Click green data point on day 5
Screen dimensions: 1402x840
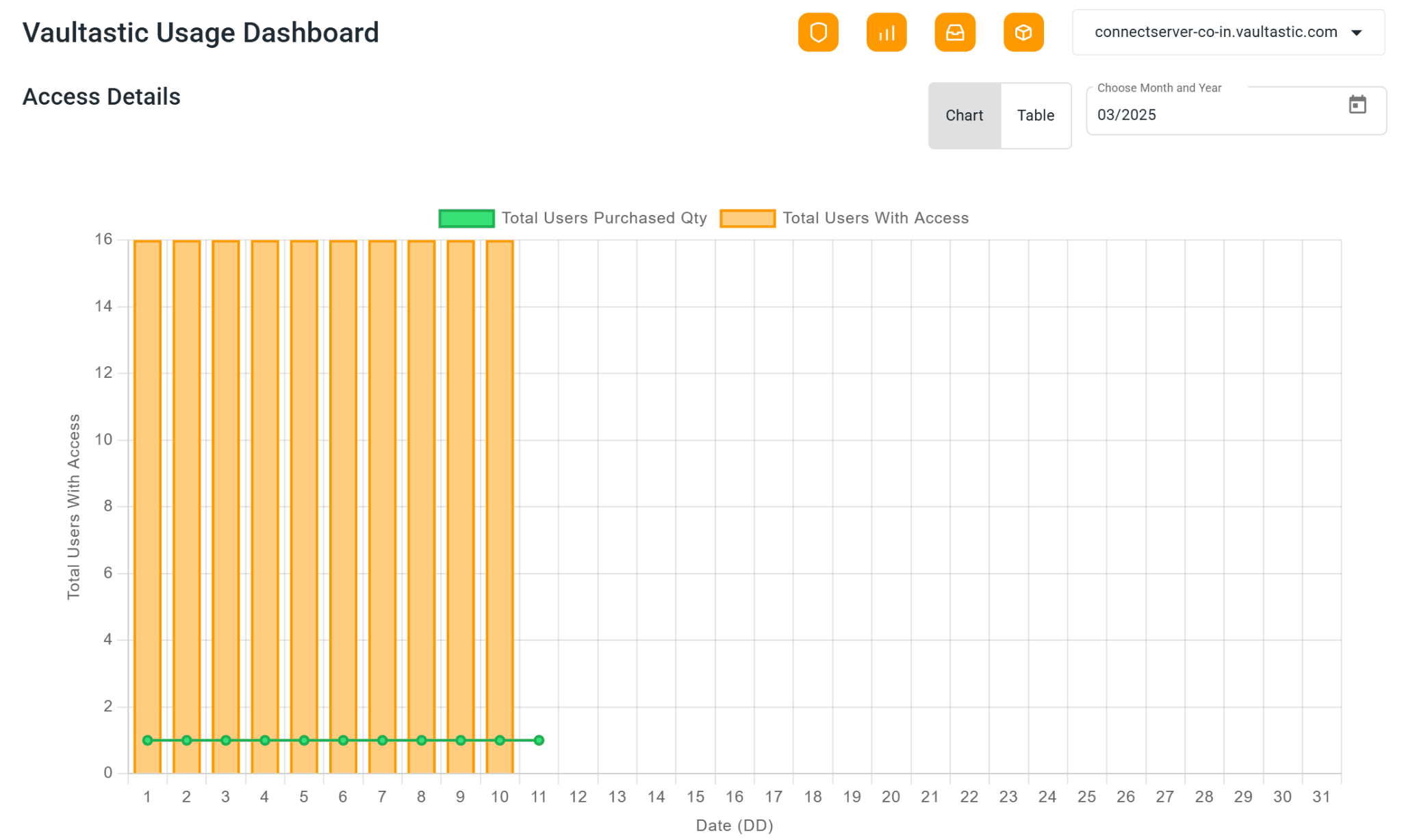pos(304,740)
